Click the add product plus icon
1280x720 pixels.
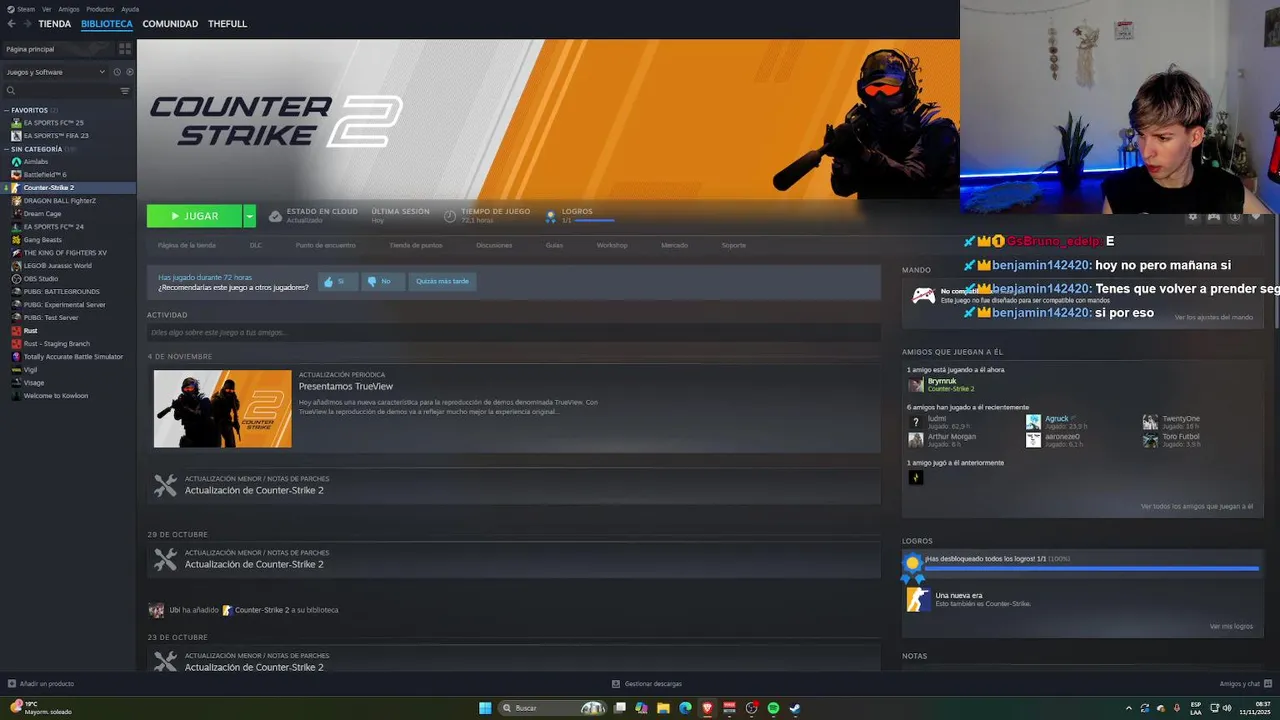(12, 684)
